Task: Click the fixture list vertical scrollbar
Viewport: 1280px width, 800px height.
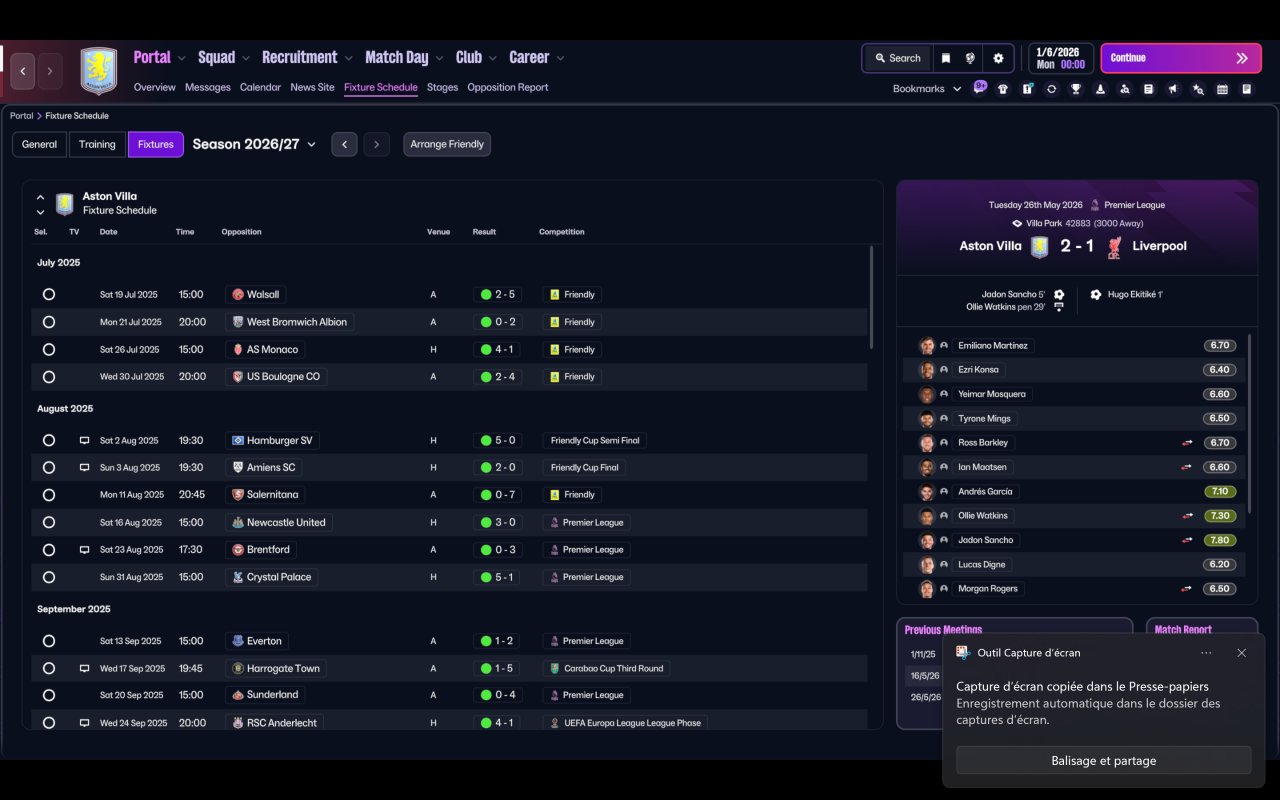Action: click(x=872, y=297)
